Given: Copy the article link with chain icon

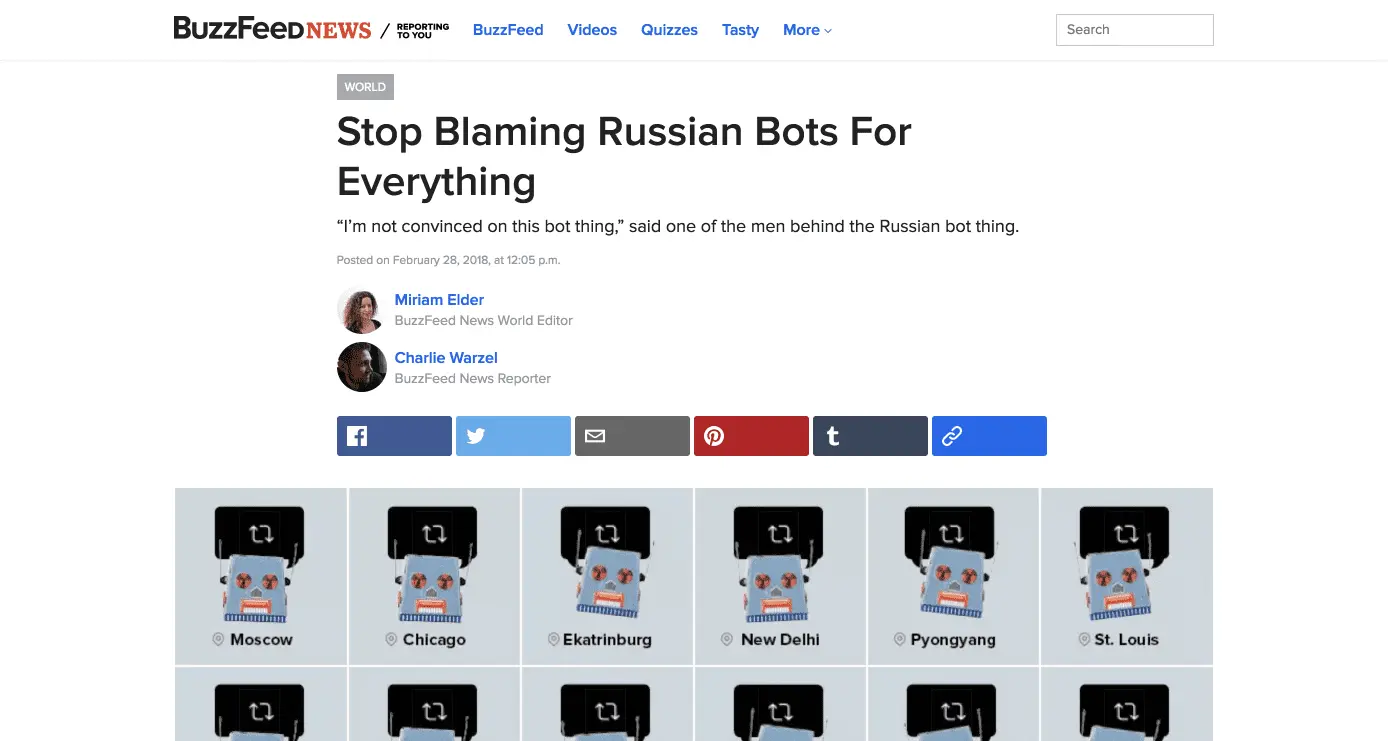Looking at the screenshot, I should pos(989,436).
